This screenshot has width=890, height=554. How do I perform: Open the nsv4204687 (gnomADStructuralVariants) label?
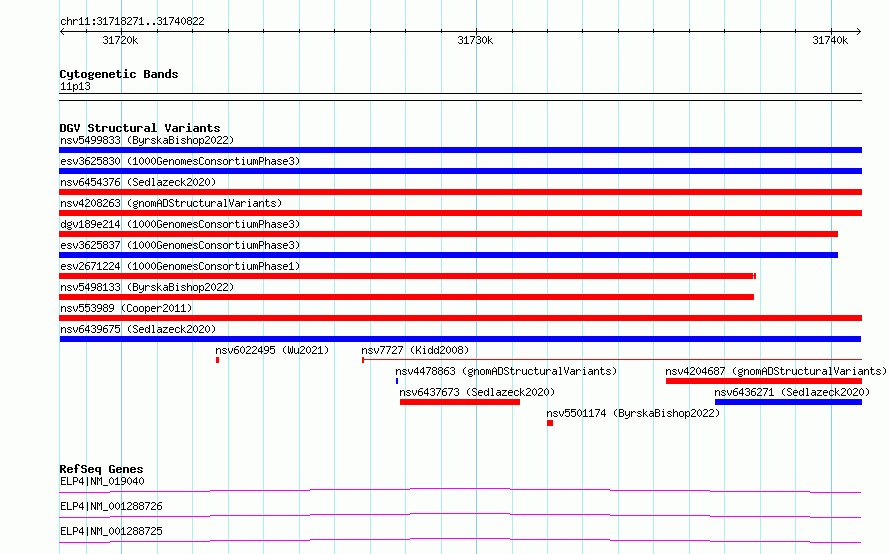(775, 371)
